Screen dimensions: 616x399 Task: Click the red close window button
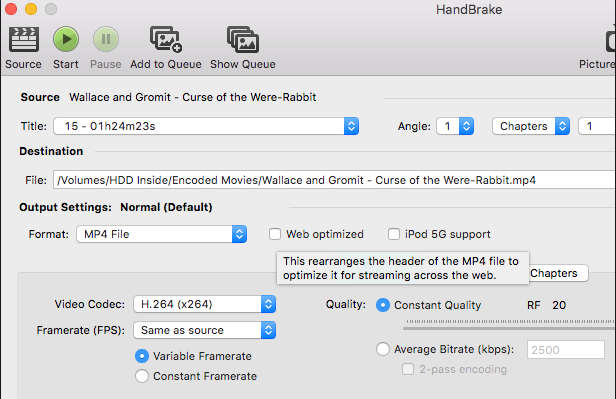(x=11, y=9)
